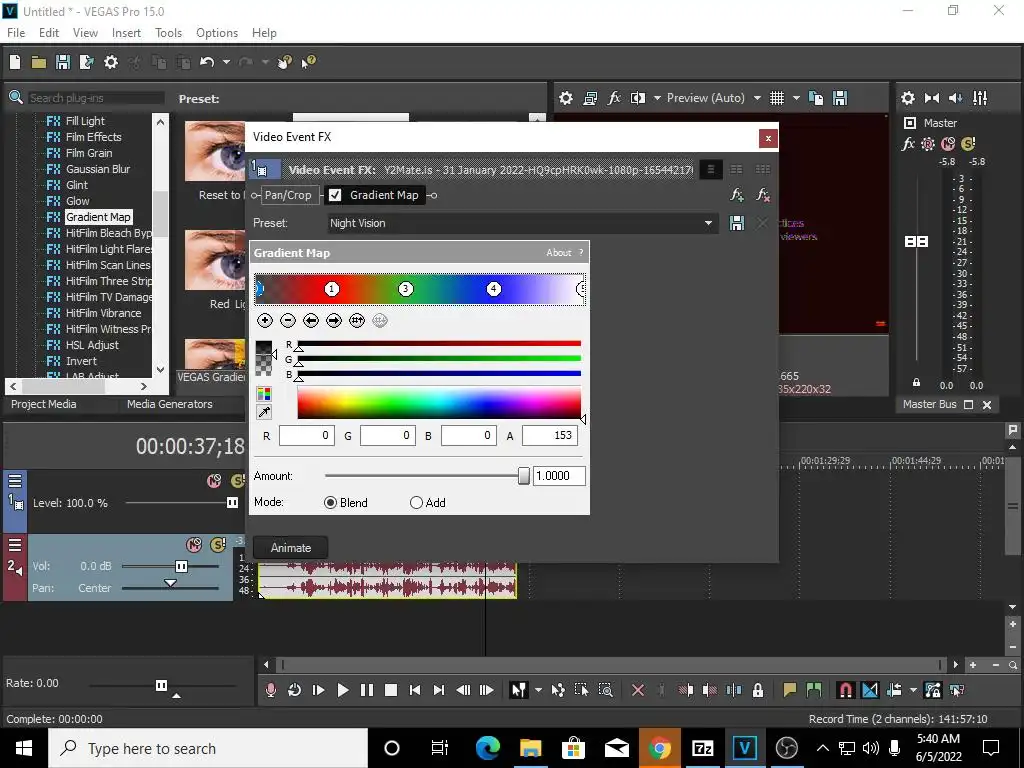
Task: Select the Blend mode radio button
Action: coord(330,502)
